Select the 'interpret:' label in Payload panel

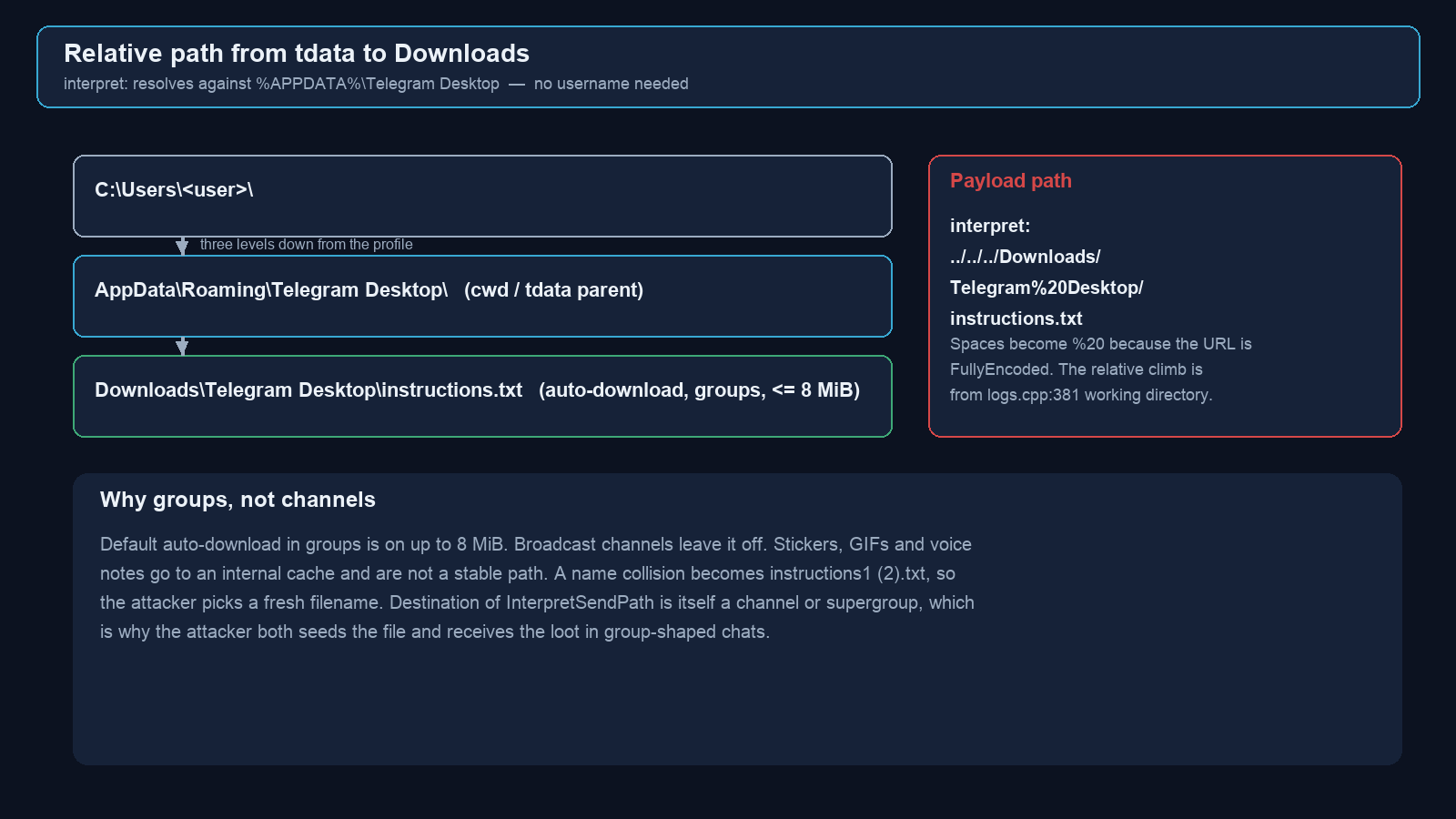tap(990, 226)
